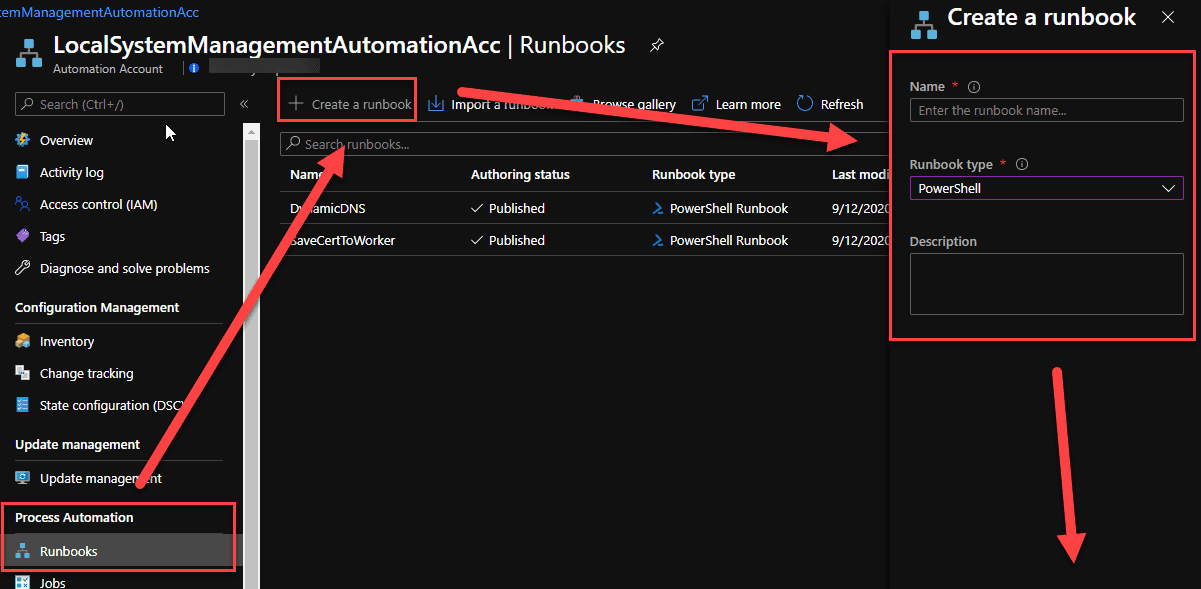
Task: Click PowerShell icon in SaveCertToWorker row
Action: point(659,240)
